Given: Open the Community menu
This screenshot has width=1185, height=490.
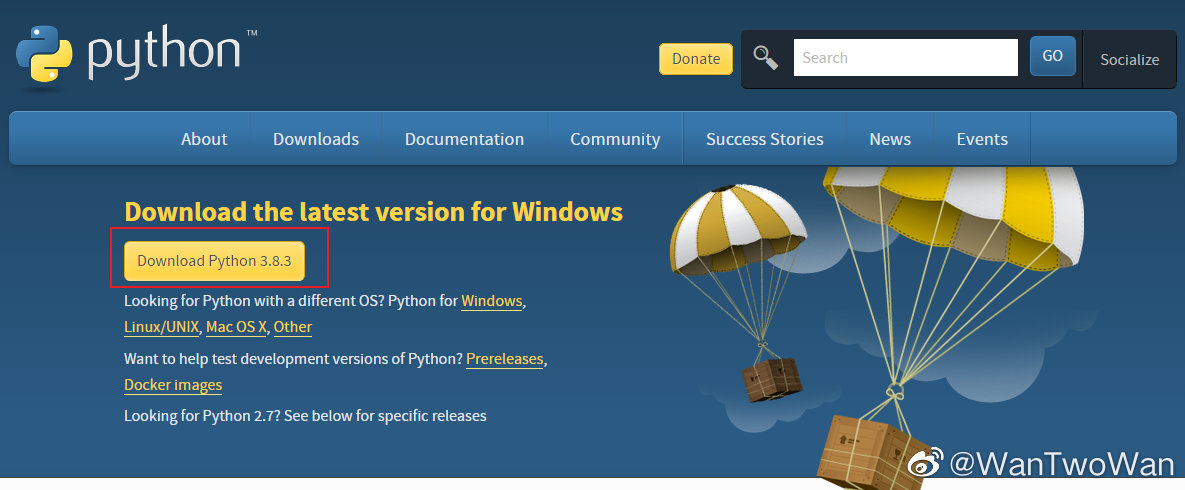Looking at the screenshot, I should pyautogui.click(x=615, y=139).
